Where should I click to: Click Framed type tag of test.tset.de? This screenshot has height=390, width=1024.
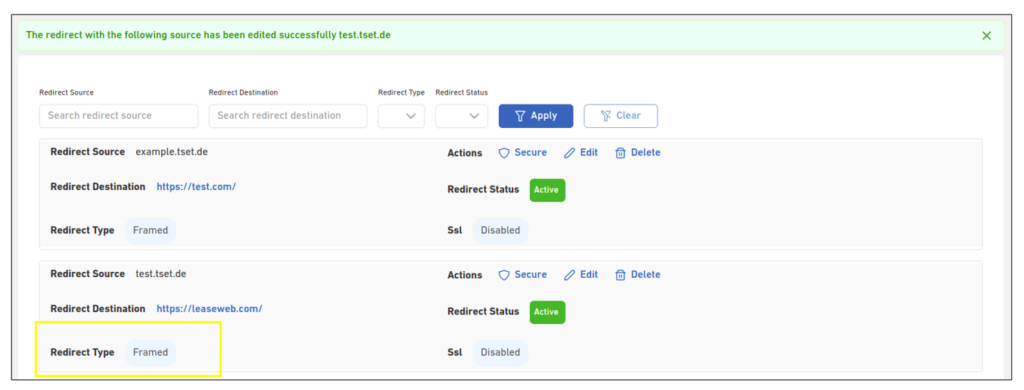[150, 353]
